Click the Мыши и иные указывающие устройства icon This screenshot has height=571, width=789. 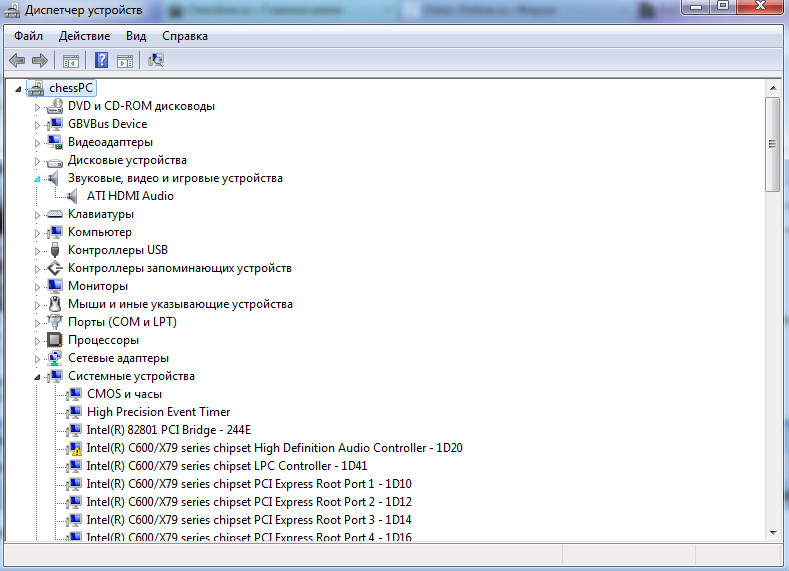tap(54, 304)
